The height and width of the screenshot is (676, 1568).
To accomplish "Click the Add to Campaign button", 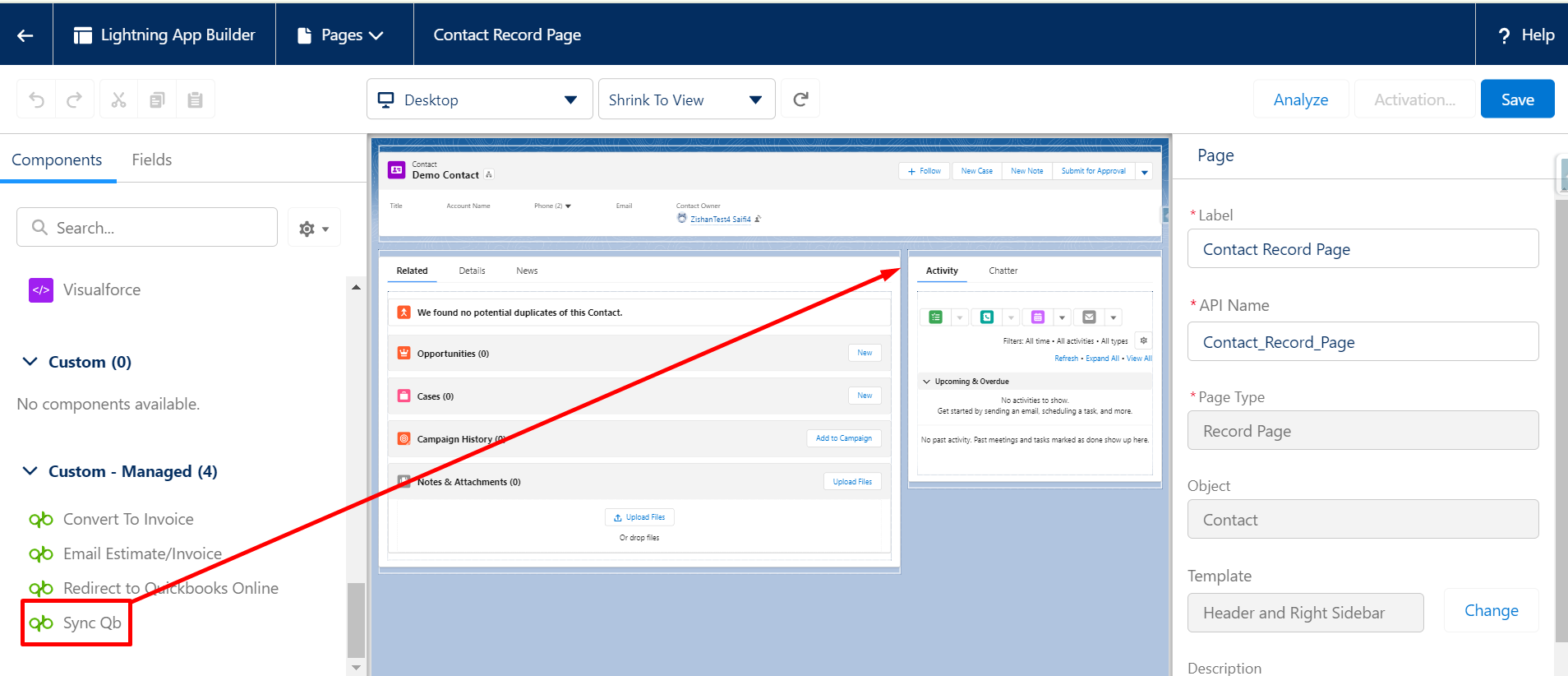I will coord(844,438).
